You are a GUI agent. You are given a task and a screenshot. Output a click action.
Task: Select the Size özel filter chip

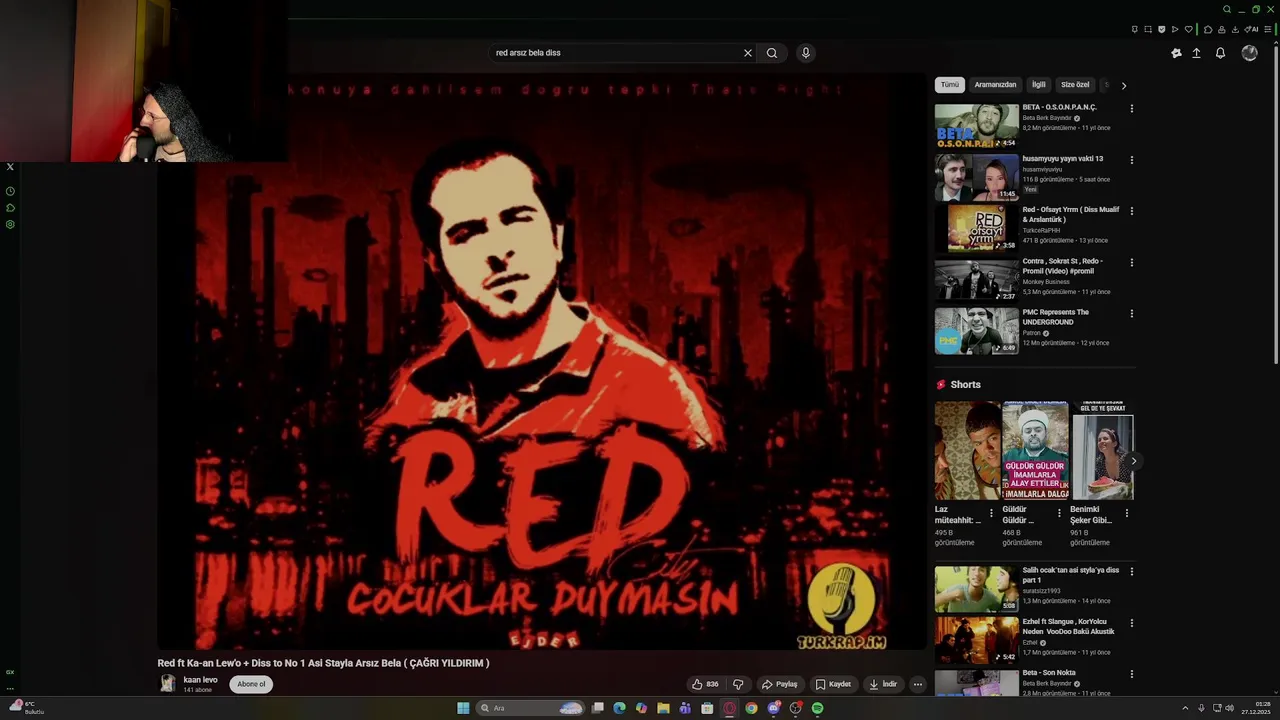click(x=1075, y=85)
